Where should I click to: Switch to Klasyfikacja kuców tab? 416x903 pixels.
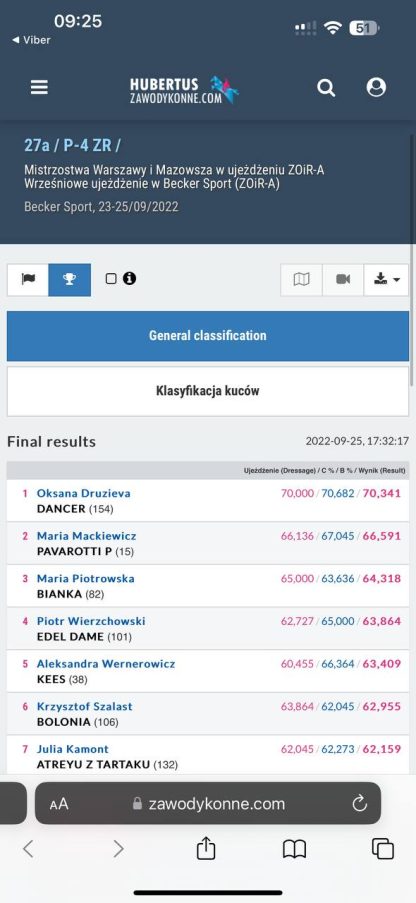[208, 392]
